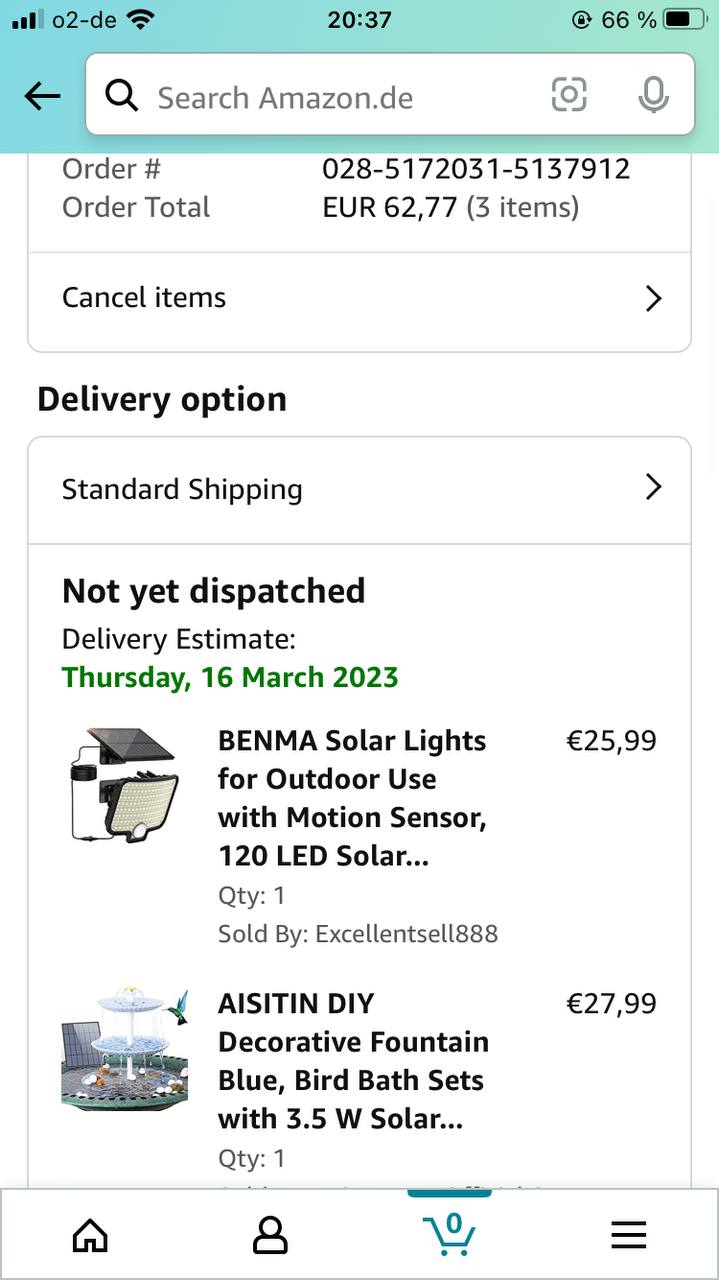Open BENMA Solar Lights product image

coord(124,785)
